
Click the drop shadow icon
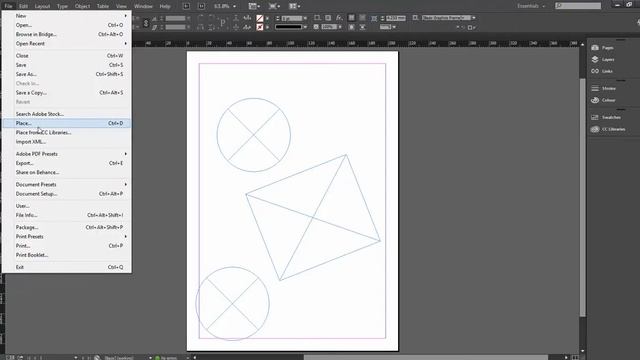329,18
